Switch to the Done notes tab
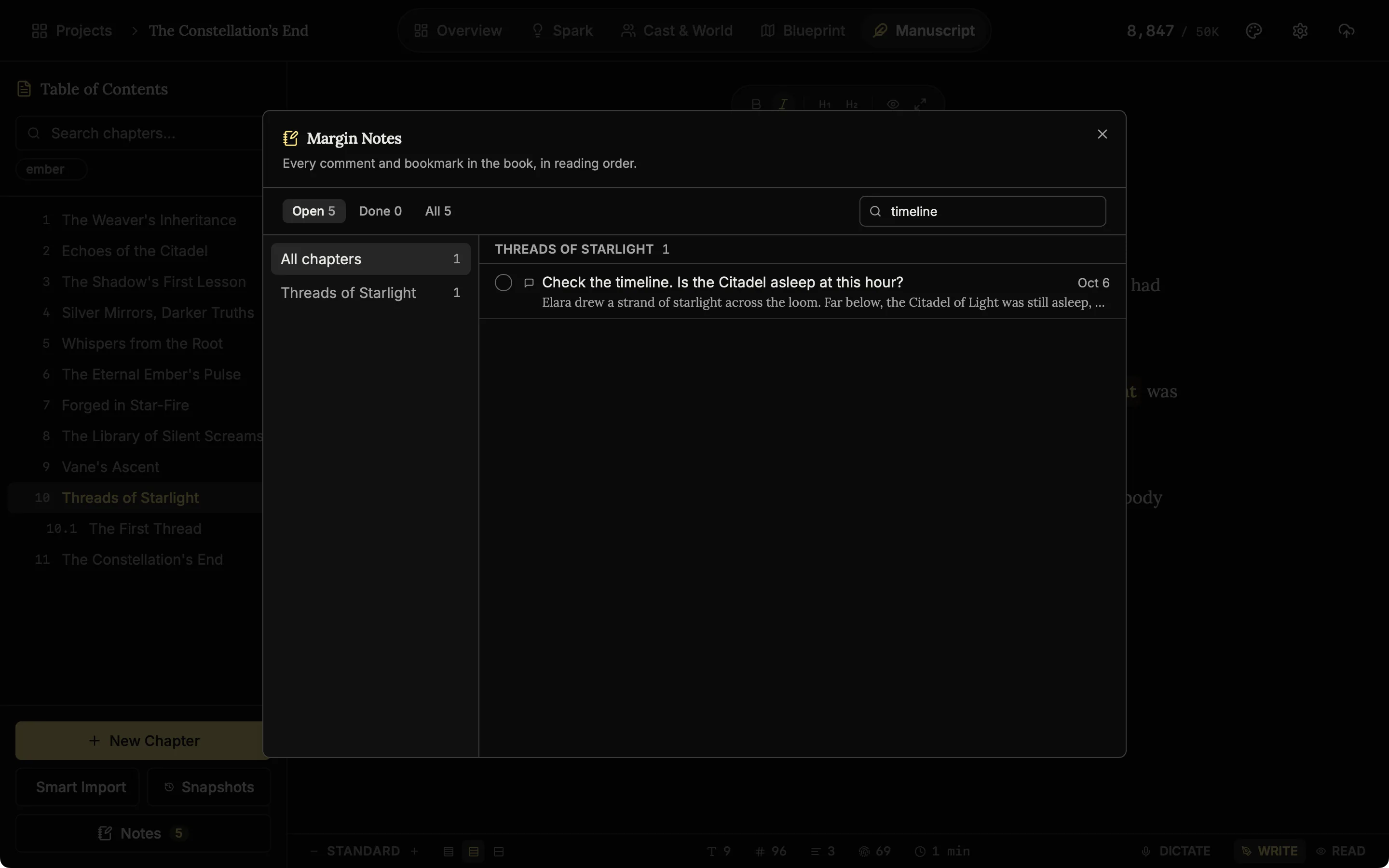 tap(380, 211)
